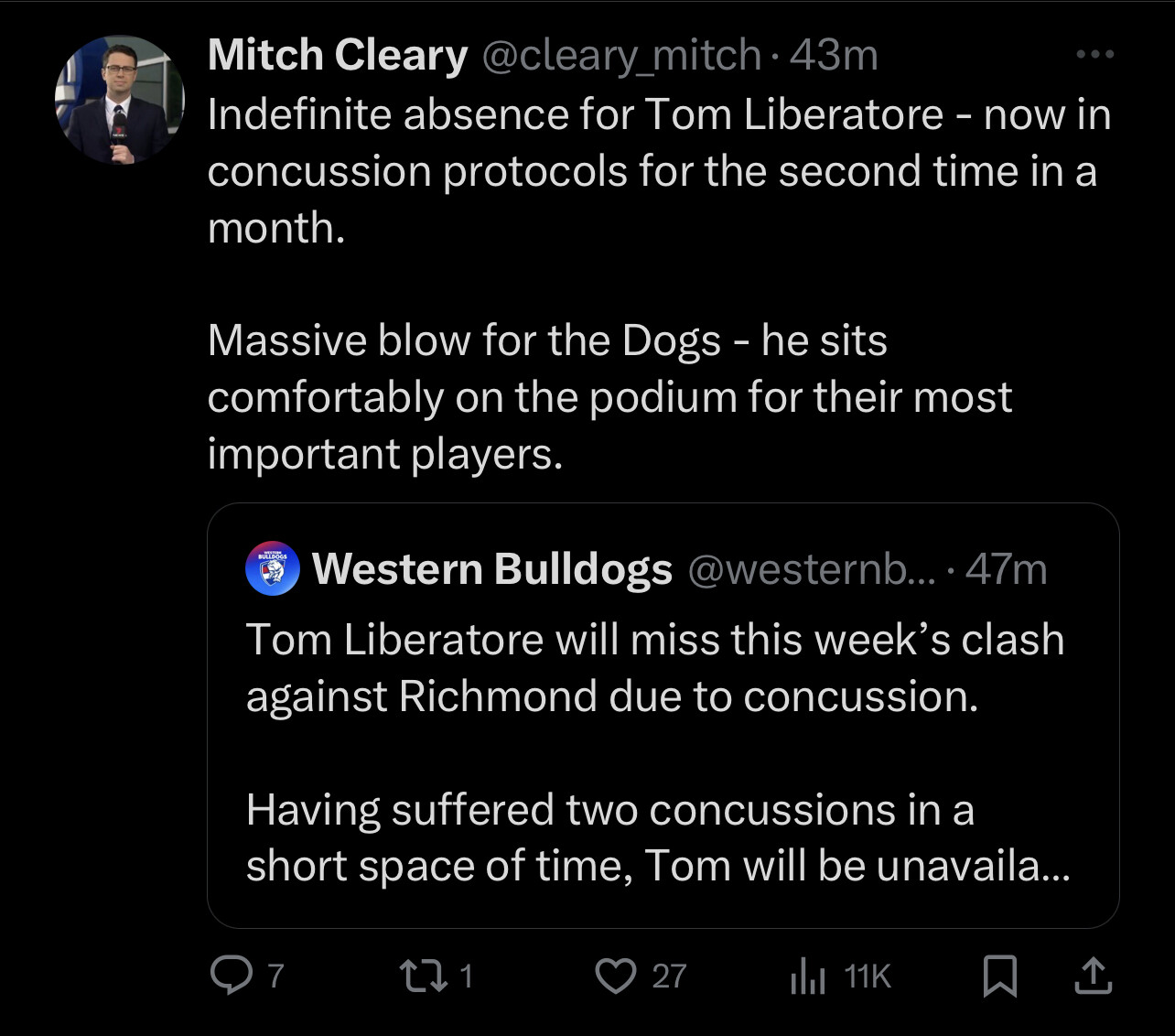Open Western Bulldogs logo avatar
The width and height of the screenshot is (1175, 1036).
pos(273,568)
